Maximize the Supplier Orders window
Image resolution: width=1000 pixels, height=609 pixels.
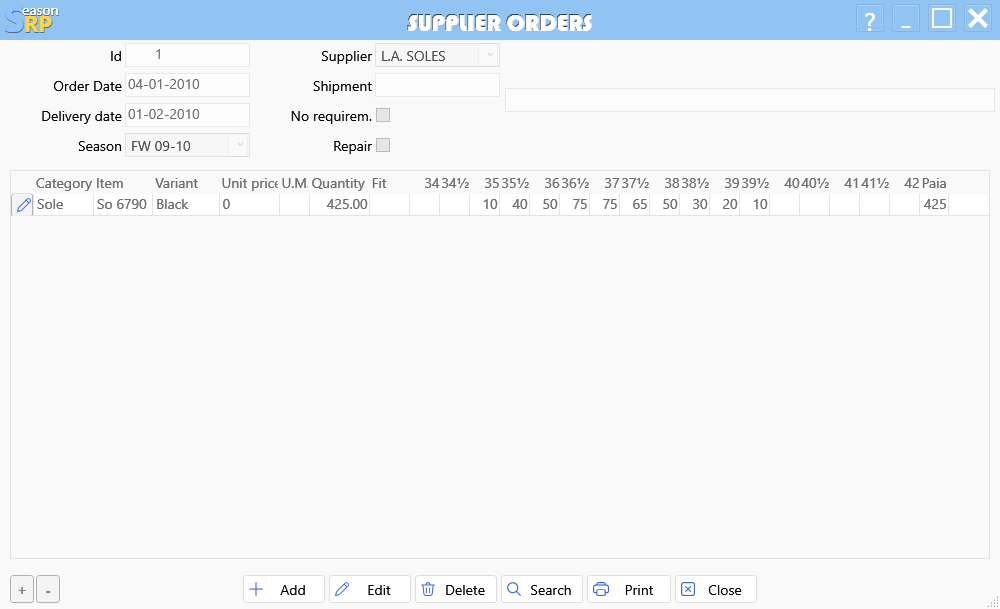[x=942, y=19]
